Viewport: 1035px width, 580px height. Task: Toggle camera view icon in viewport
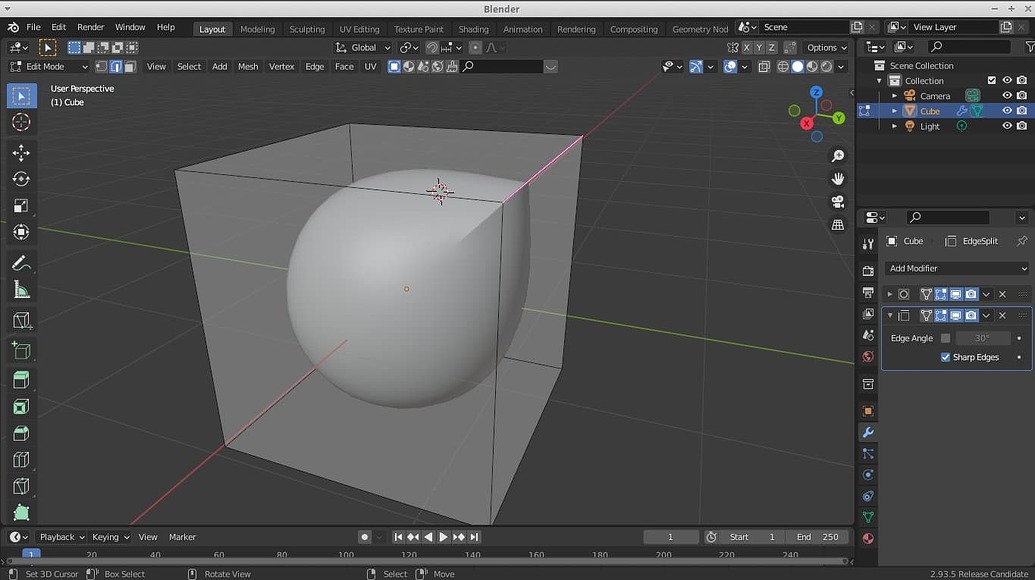coord(838,202)
